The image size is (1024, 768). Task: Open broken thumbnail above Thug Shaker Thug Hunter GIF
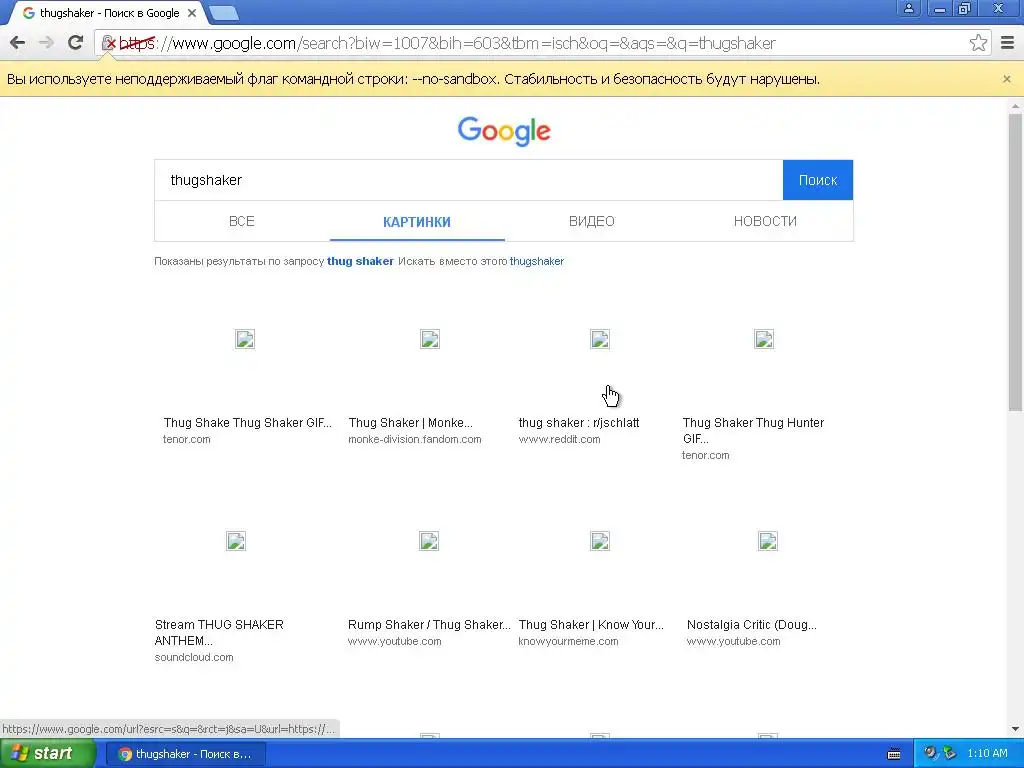pyautogui.click(x=764, y=339)
